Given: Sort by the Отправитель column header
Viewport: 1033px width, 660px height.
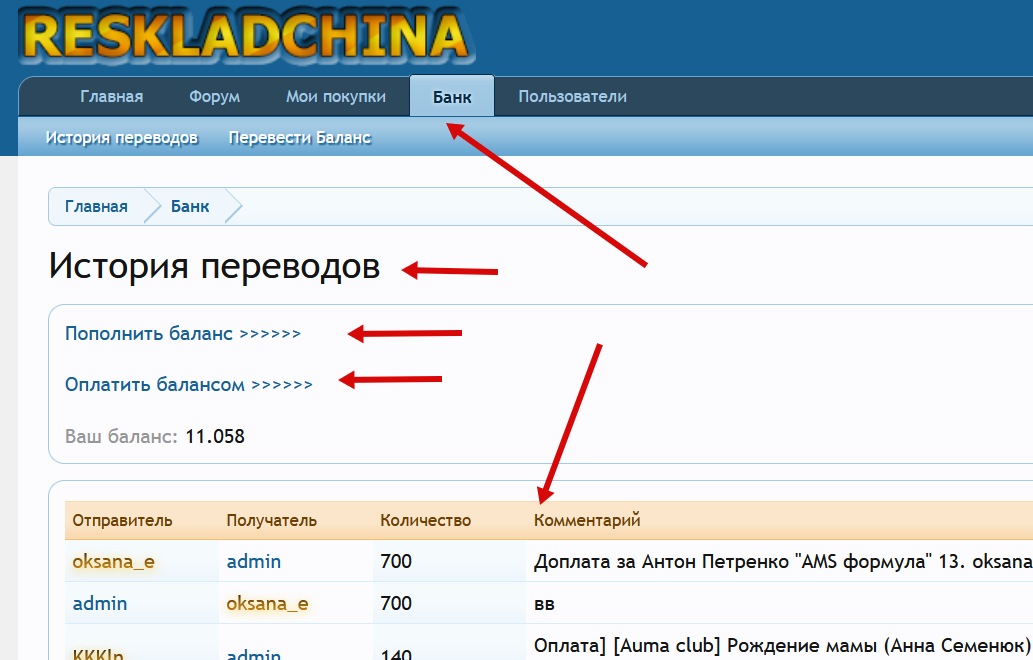Looking at the screenshot, I should 122,520.
